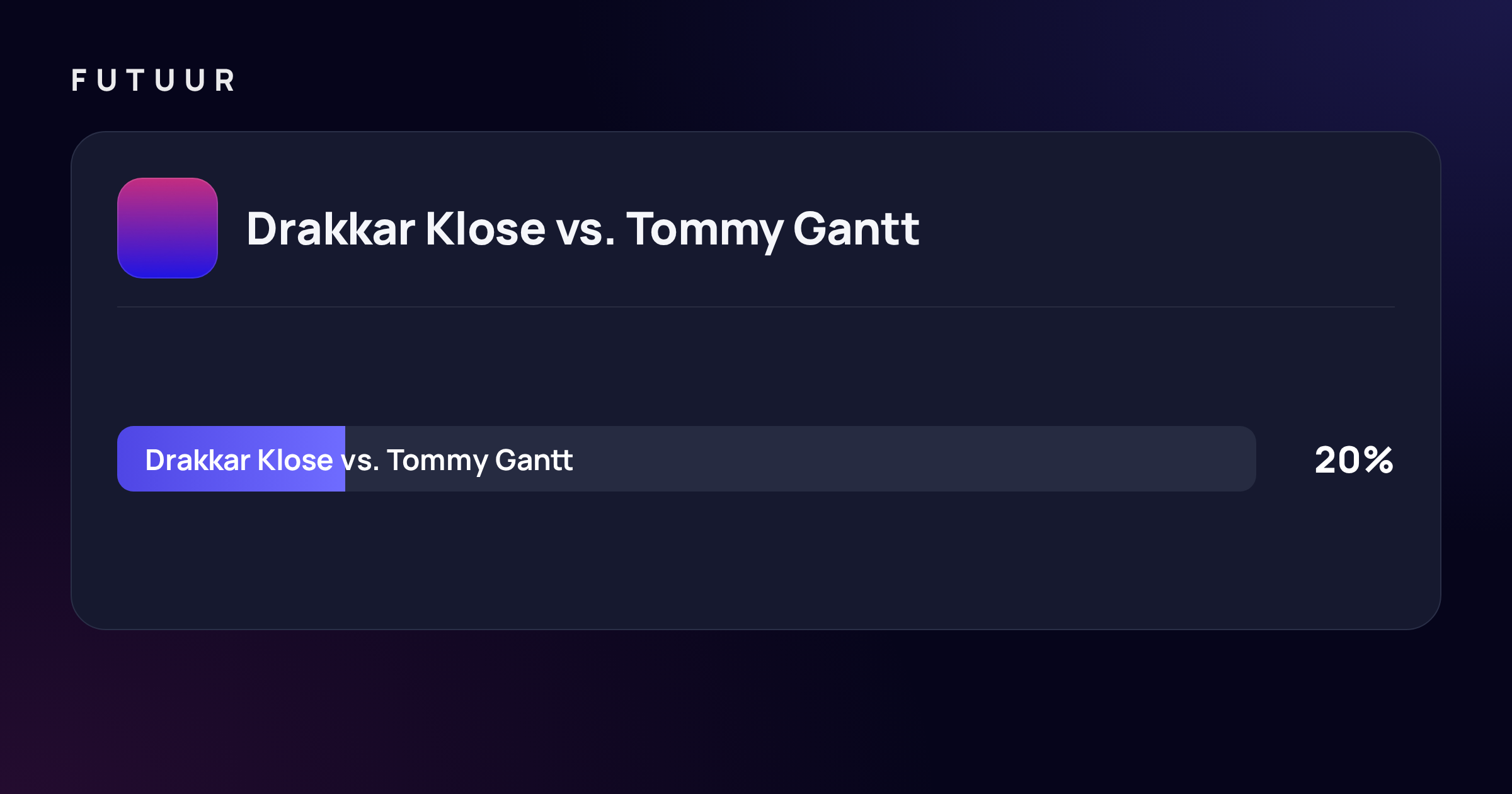Click the name Tommy Gantt in the heading
This screenshot has height=794, width=1512.
point(773,229)
